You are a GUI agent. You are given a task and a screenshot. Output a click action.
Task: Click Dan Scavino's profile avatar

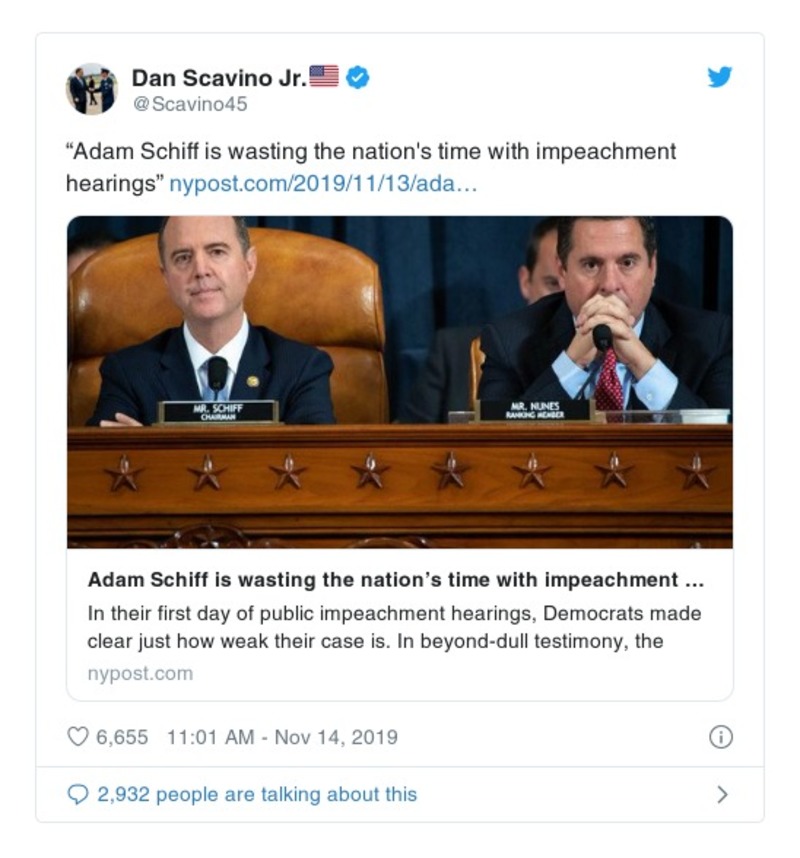(91, 89)
